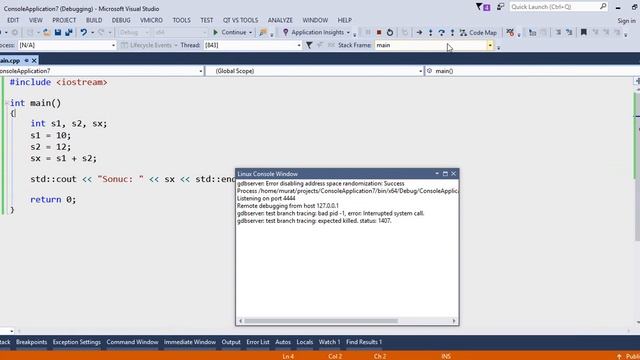Viewport: 640px width, 360px height.
Task: Click the Undo arrow icon
Action: (83, 32)
